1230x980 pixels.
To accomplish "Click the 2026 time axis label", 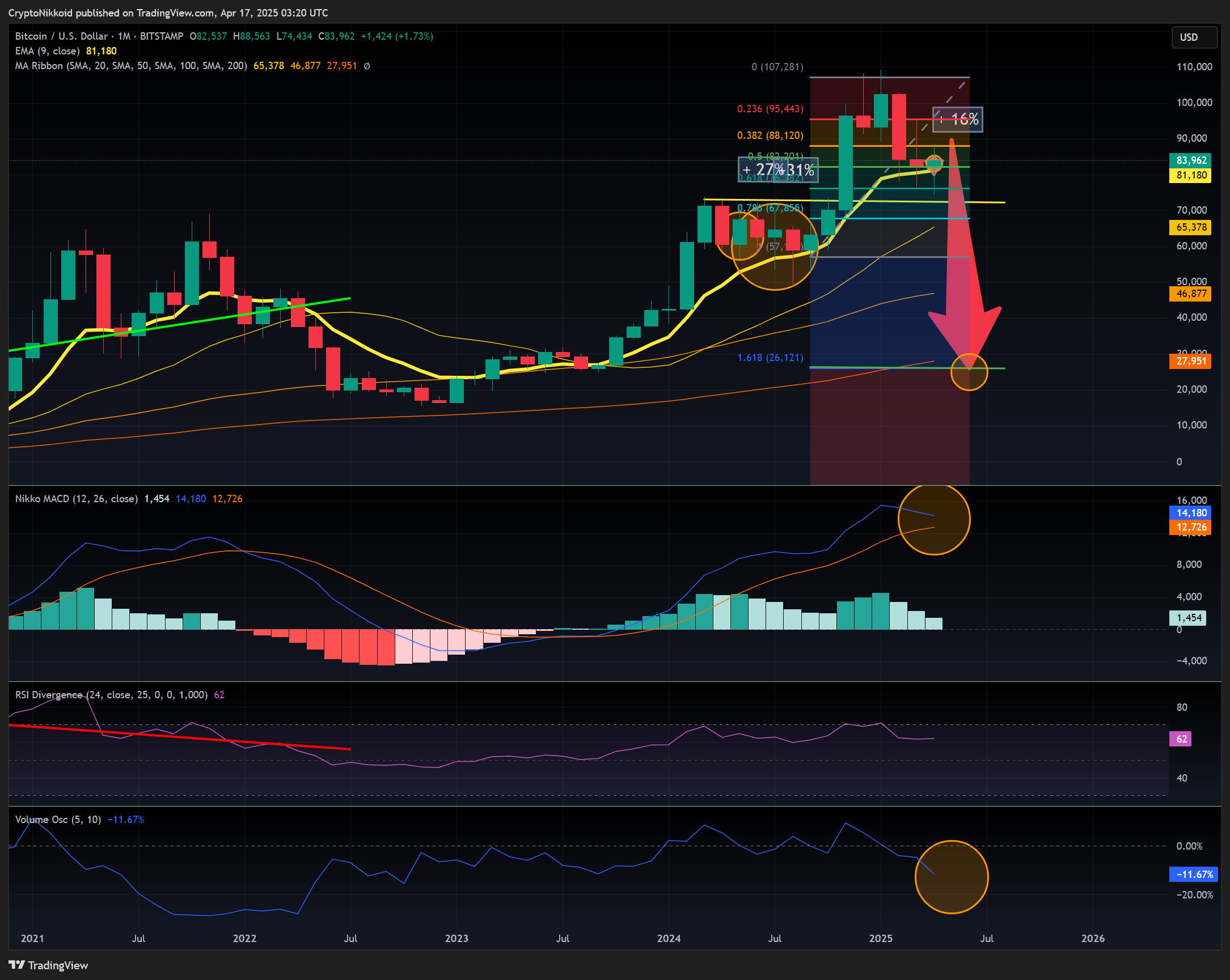I will coord(1093,939).
